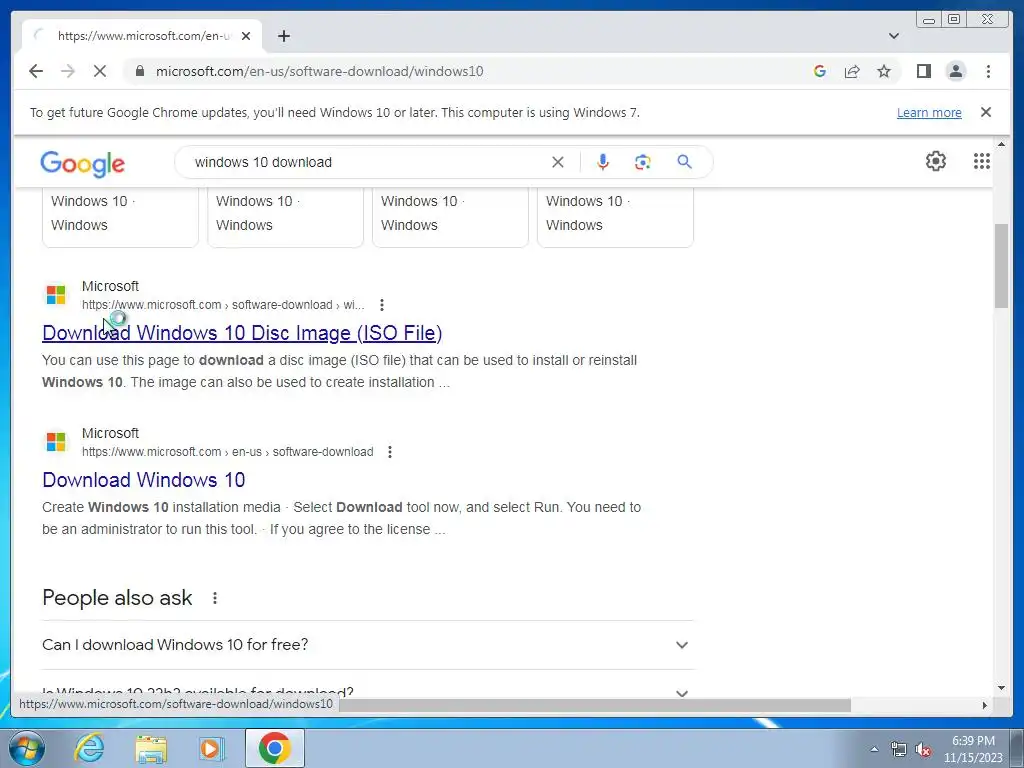This screenshot has width=1024, height=768.
Task: Open Google Lens image search icon
Action: tap(643, 162)
